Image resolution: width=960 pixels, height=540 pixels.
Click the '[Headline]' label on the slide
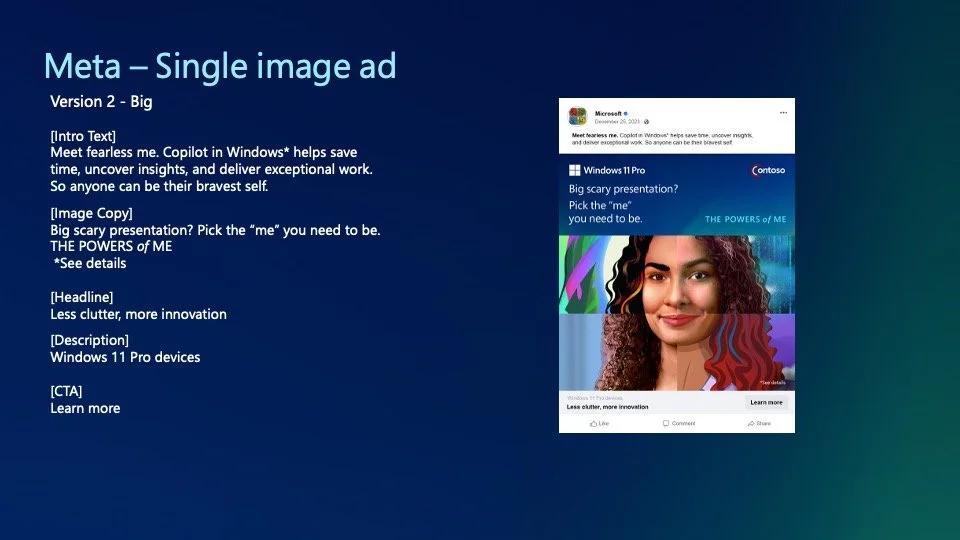coord(81,297)
